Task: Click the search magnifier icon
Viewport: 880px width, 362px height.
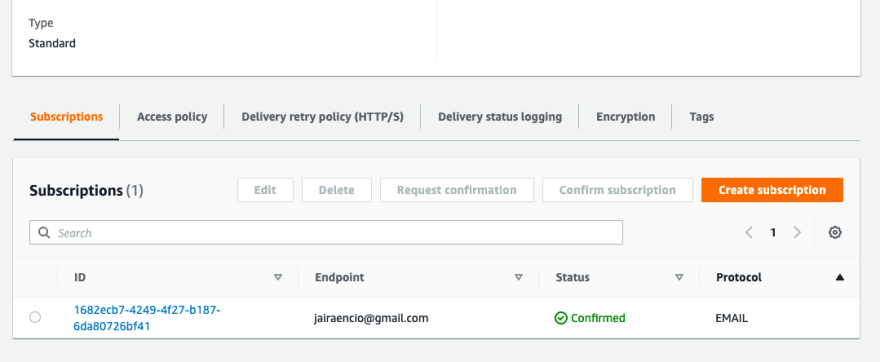Action: [x=44, y=232]
